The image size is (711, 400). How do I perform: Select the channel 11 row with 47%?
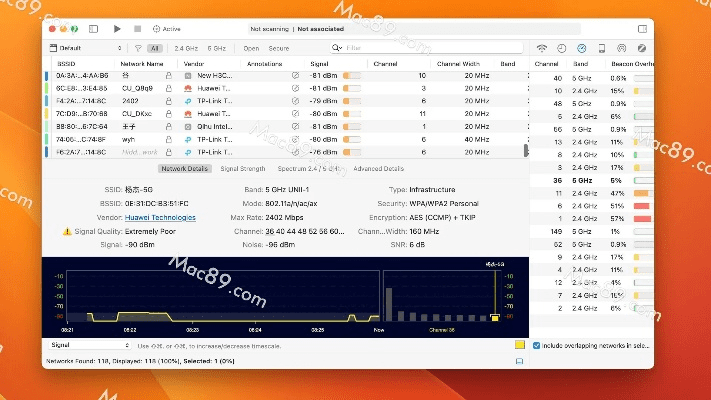click(x=592, y=193)
